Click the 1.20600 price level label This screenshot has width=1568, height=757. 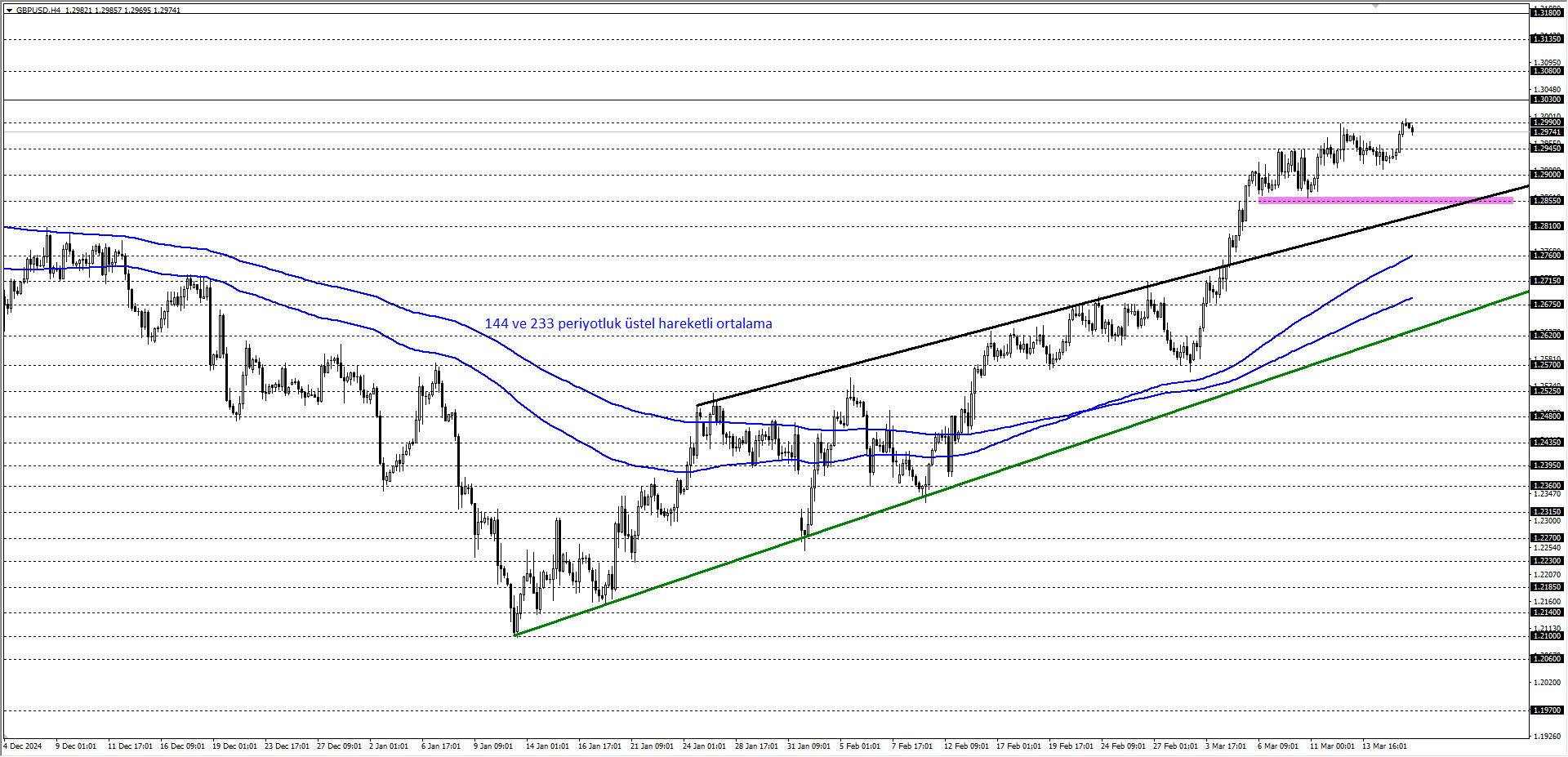pyautogui.click(x=1547, y=659)
